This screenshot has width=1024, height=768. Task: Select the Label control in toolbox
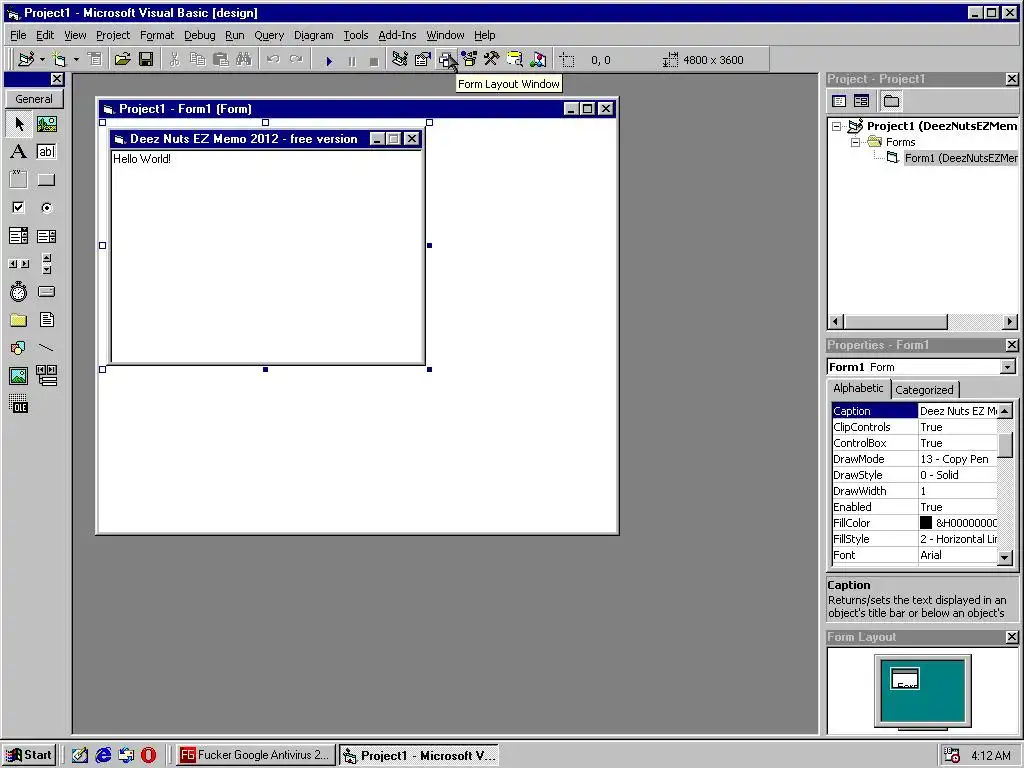click(x=18, y=152)
